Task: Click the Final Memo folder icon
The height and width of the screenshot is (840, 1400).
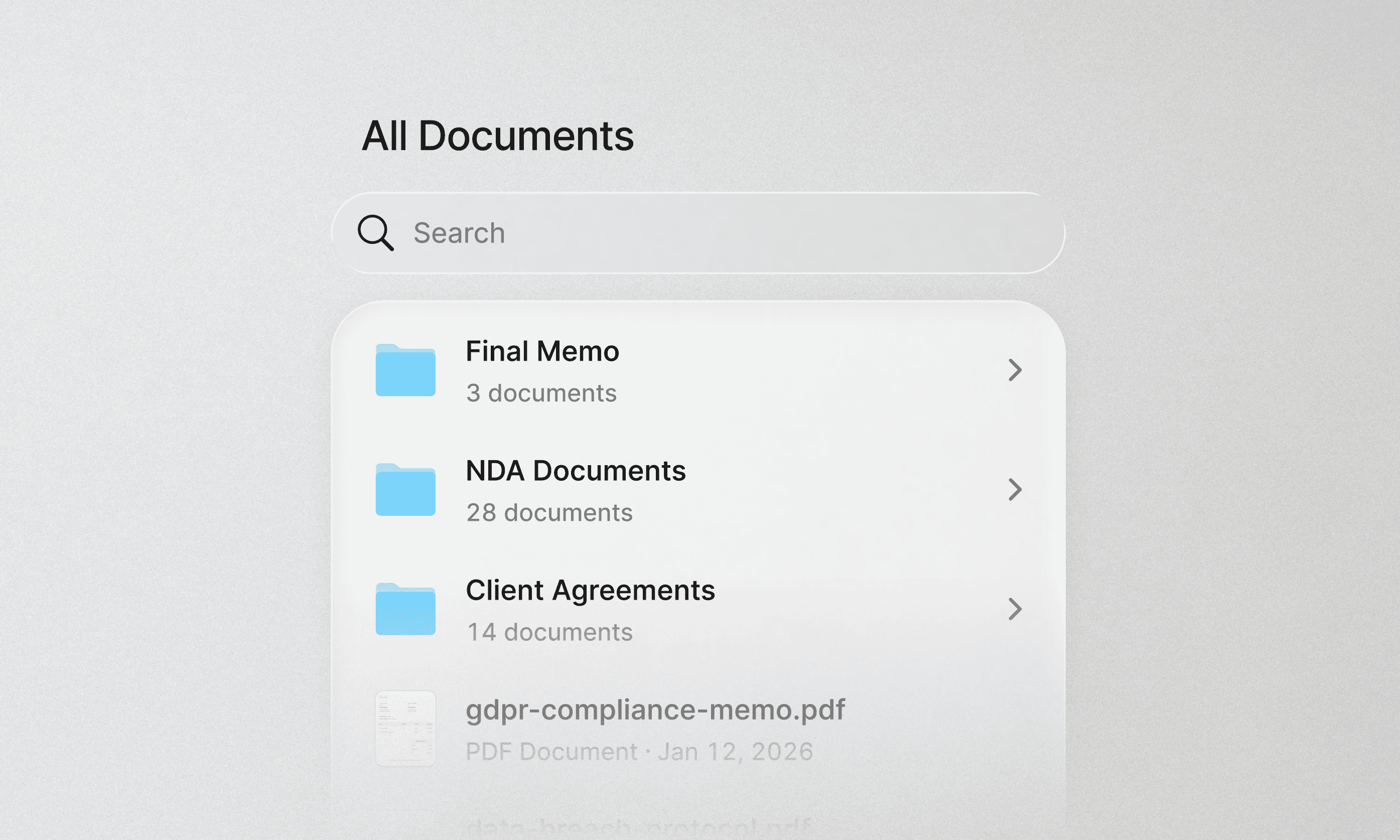Action: point(405,370)
